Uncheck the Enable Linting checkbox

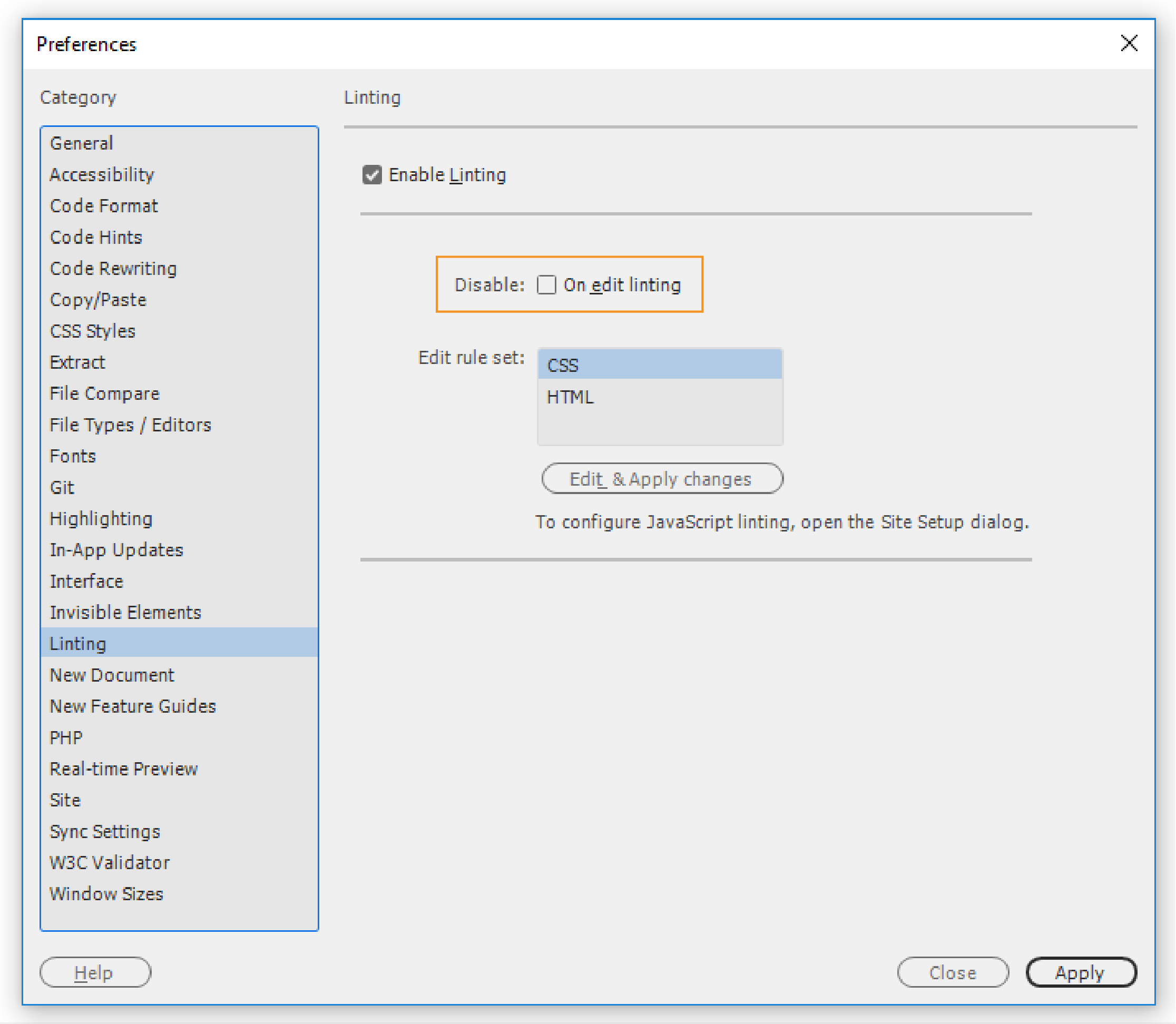372,175
